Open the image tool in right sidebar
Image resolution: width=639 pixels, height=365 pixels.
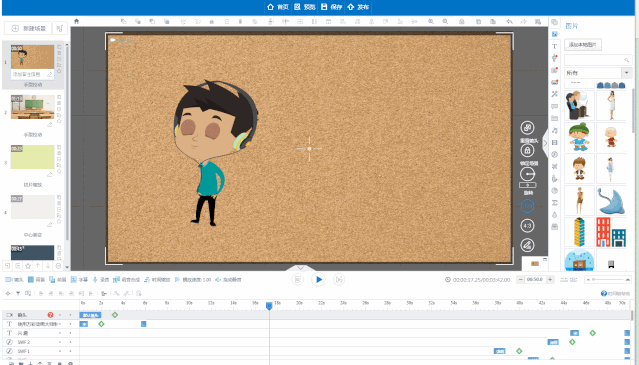coord(555,34)
